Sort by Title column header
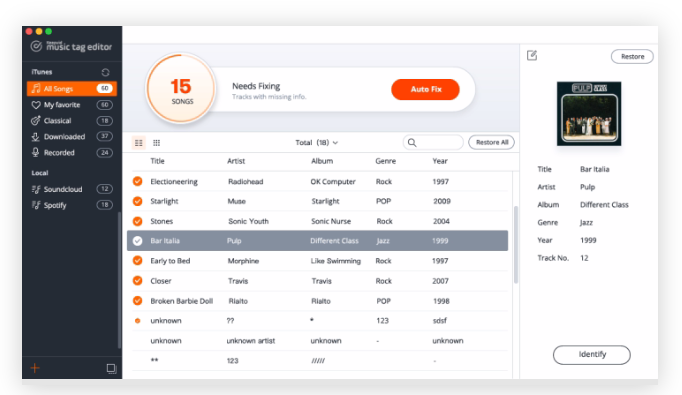 pyautogui.click(x=157, y=161)
